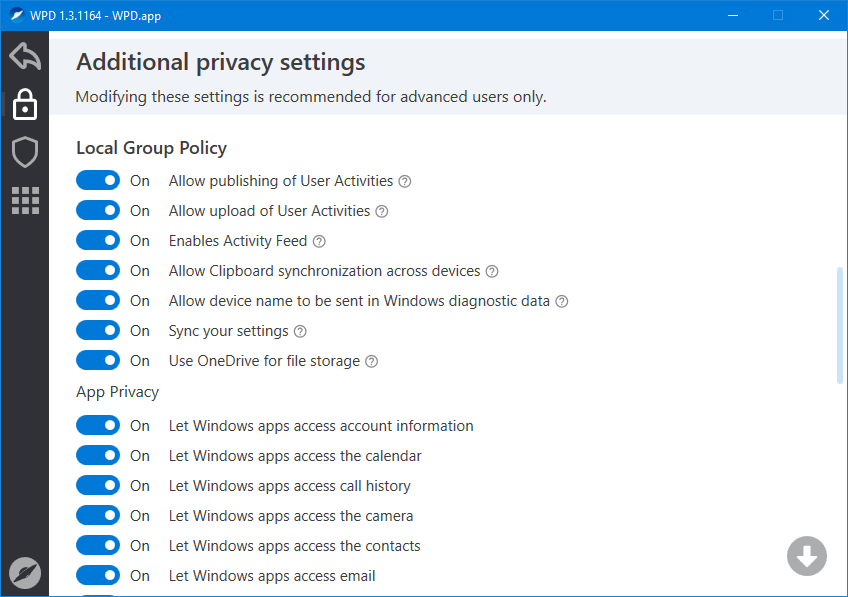Click the vertical scrollbar thumb

coord(839,325)
